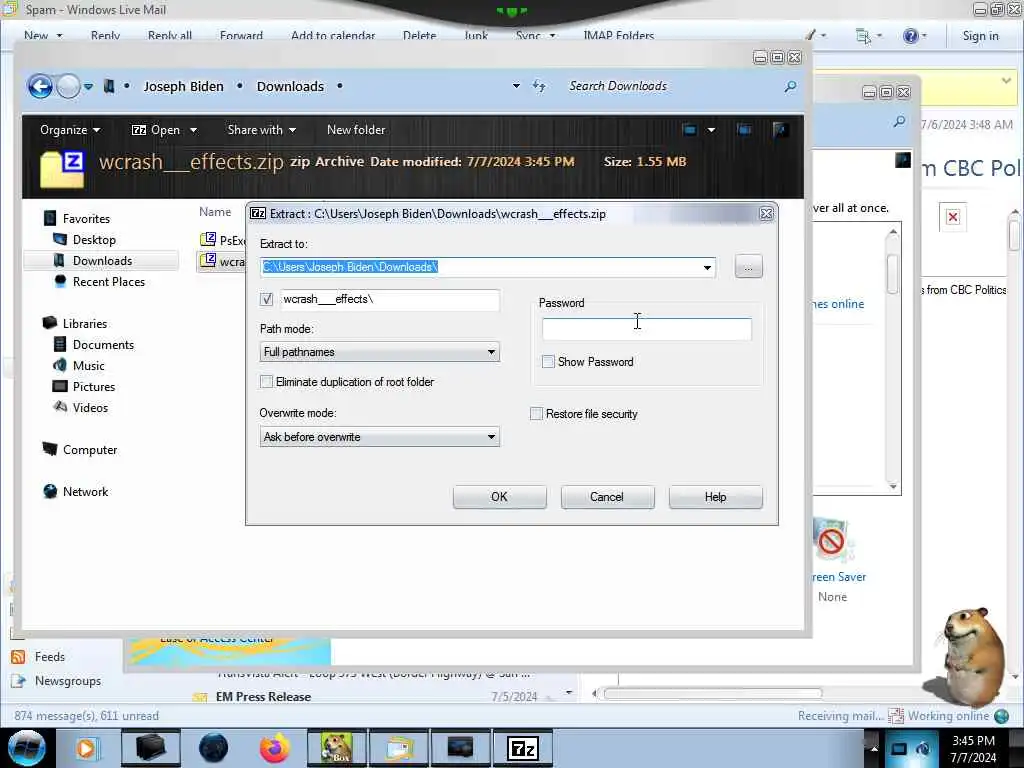Open Firefox from taskbar

click(x=274, y=748)
